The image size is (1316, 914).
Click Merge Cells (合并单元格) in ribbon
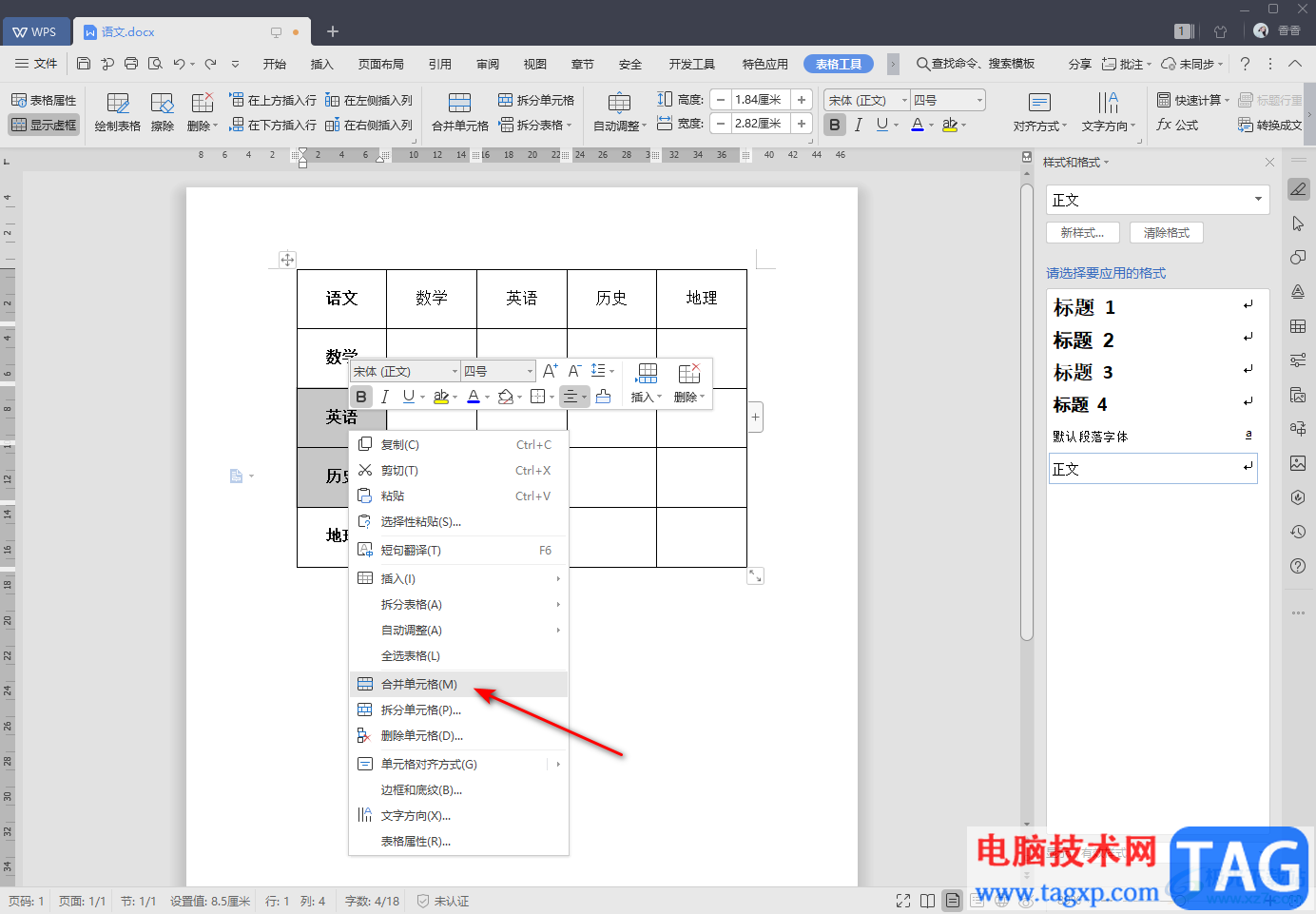click(459, 104)
